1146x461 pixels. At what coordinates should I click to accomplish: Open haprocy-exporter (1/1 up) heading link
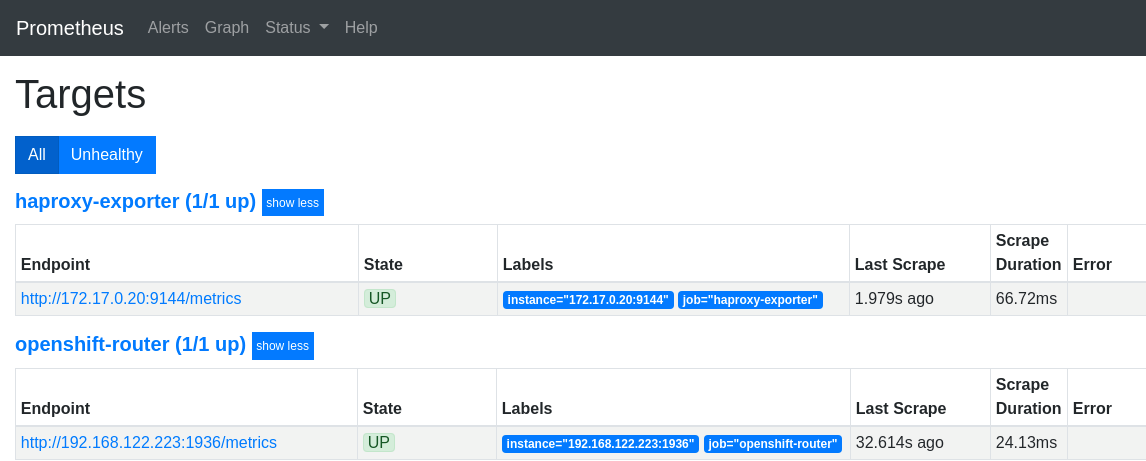point(135,201)
